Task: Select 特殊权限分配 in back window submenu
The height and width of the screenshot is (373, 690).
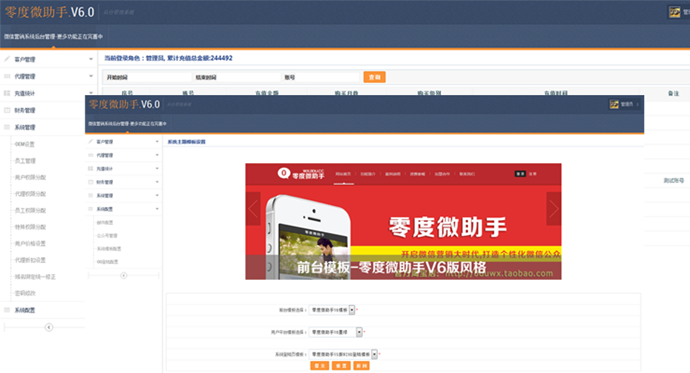Action: tap(30, 227)
